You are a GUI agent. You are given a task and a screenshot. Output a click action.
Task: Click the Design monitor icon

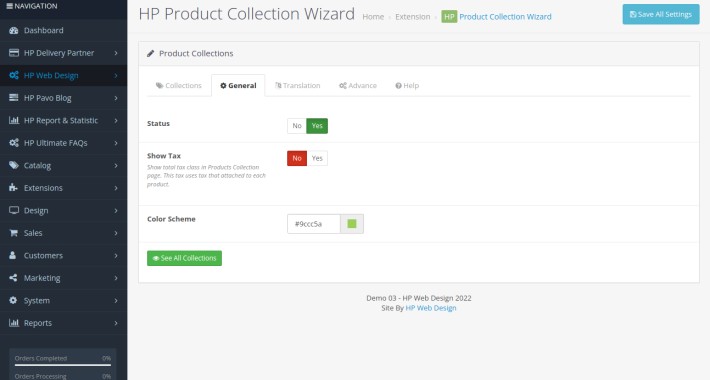click(x=14, y=210)
